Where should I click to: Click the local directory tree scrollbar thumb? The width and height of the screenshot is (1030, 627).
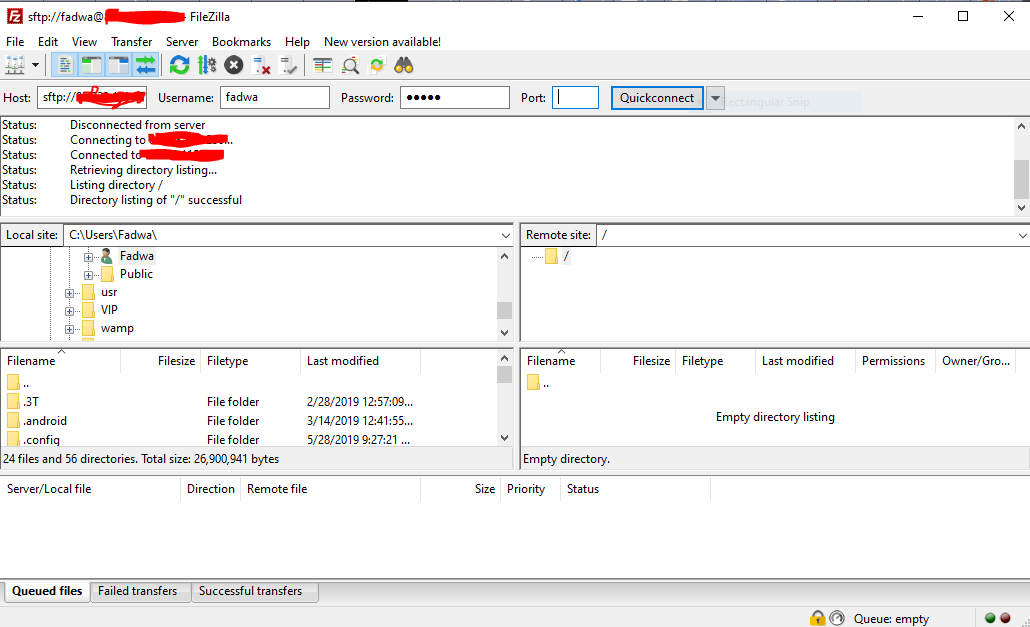tap(504, 310)
